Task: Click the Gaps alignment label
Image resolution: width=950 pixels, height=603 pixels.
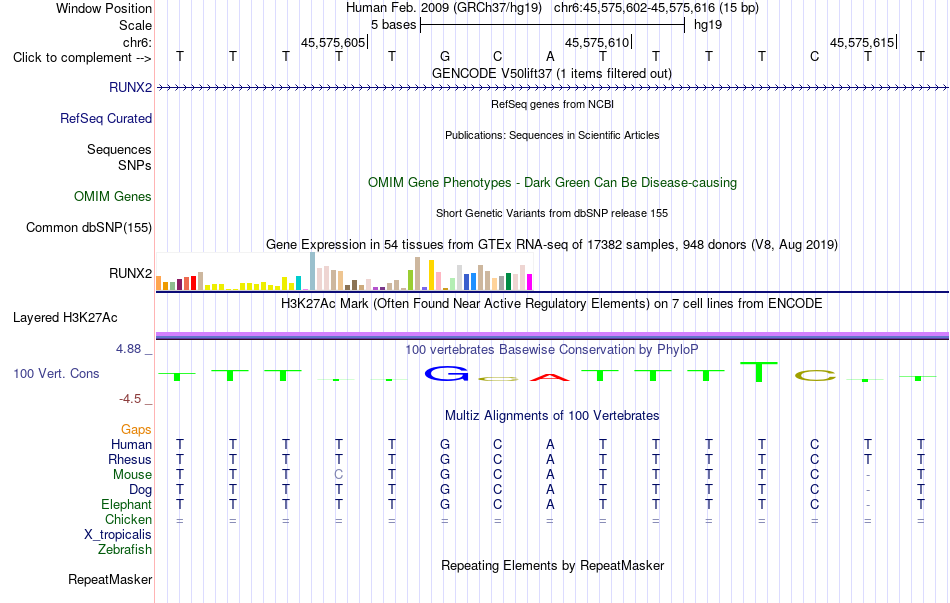Action: (136, 429)
